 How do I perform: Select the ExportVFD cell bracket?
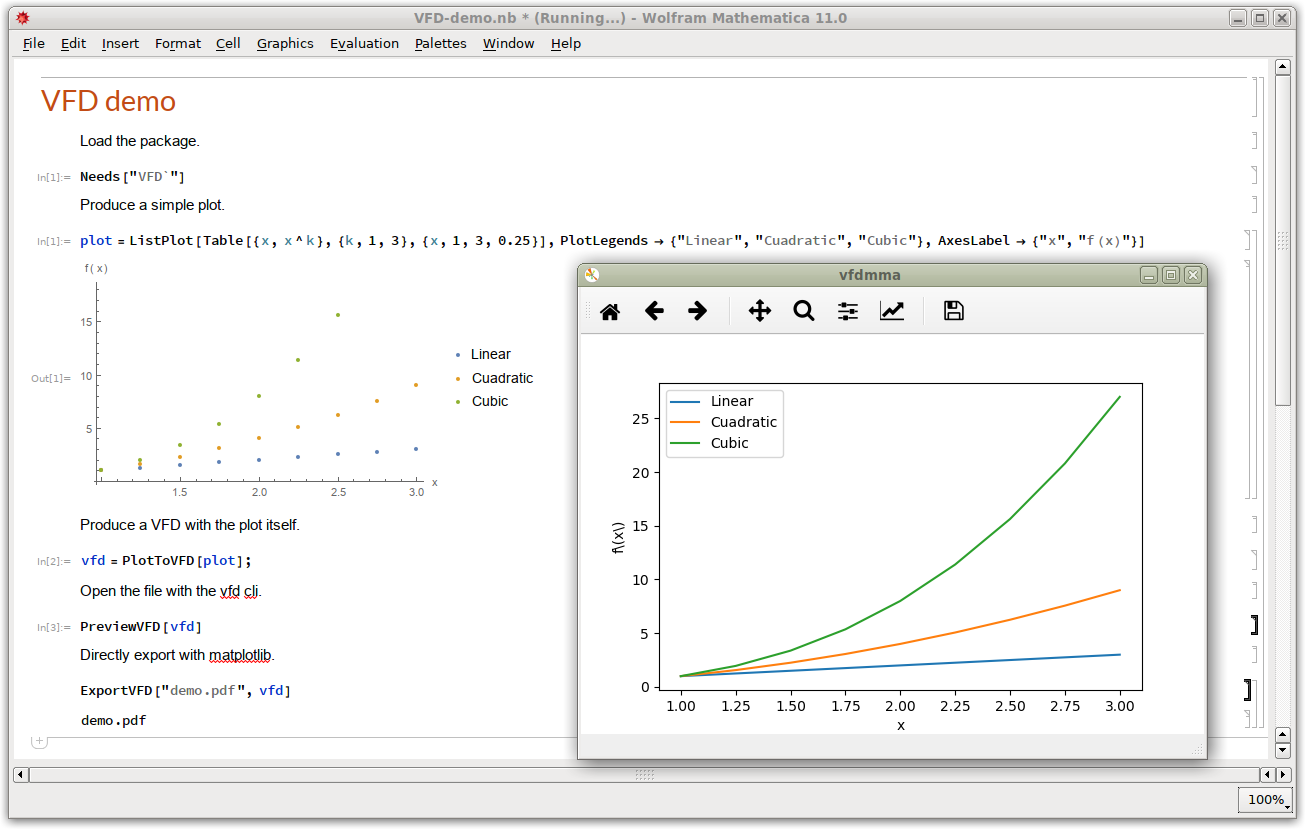click(1248, 690)
